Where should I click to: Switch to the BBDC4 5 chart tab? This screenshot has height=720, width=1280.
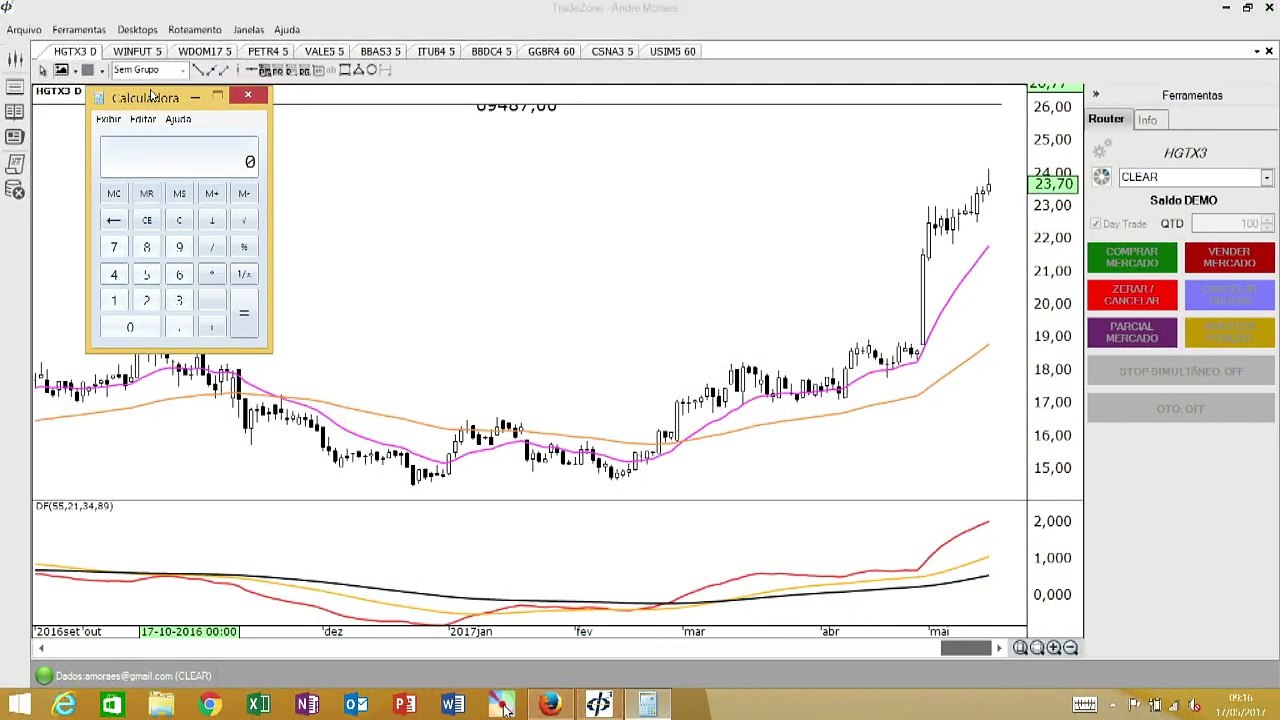(x=491, y=51)
